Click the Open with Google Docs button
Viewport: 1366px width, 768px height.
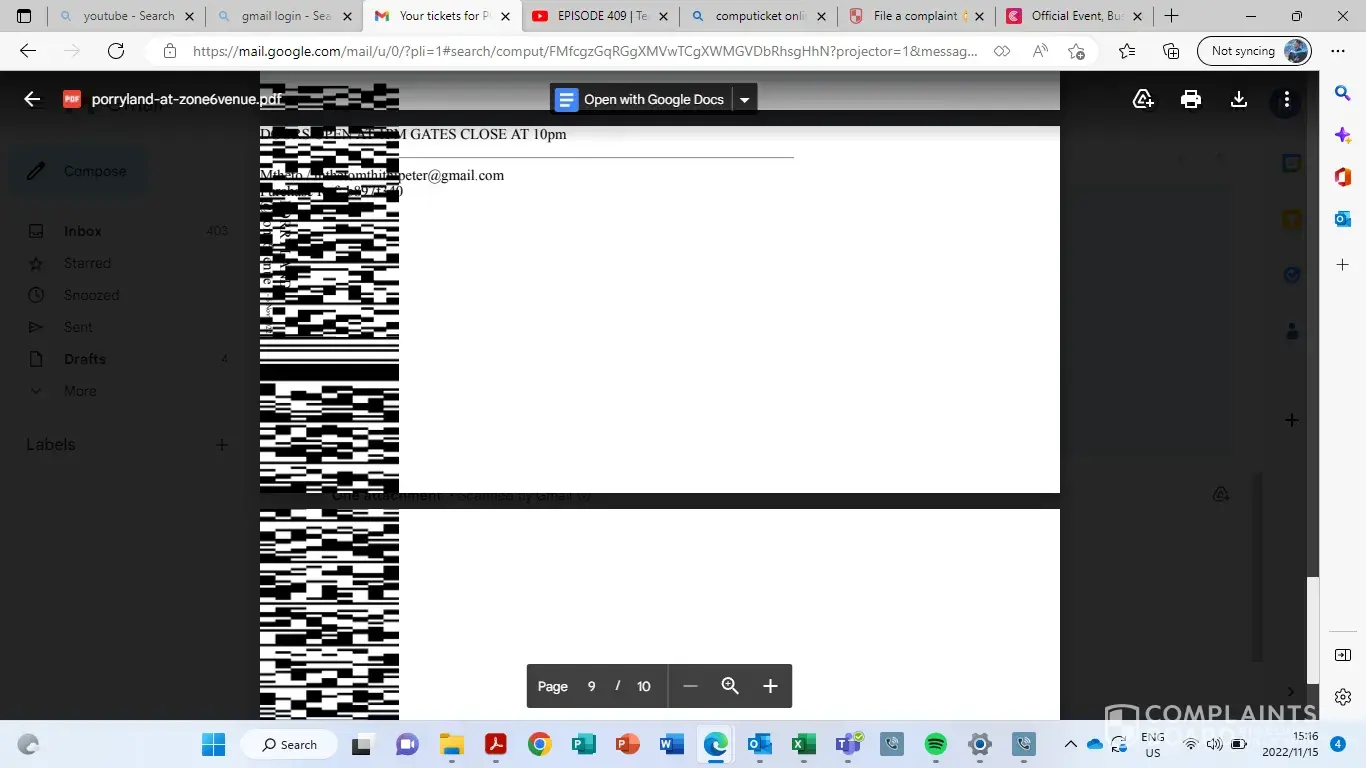[640, 99]
